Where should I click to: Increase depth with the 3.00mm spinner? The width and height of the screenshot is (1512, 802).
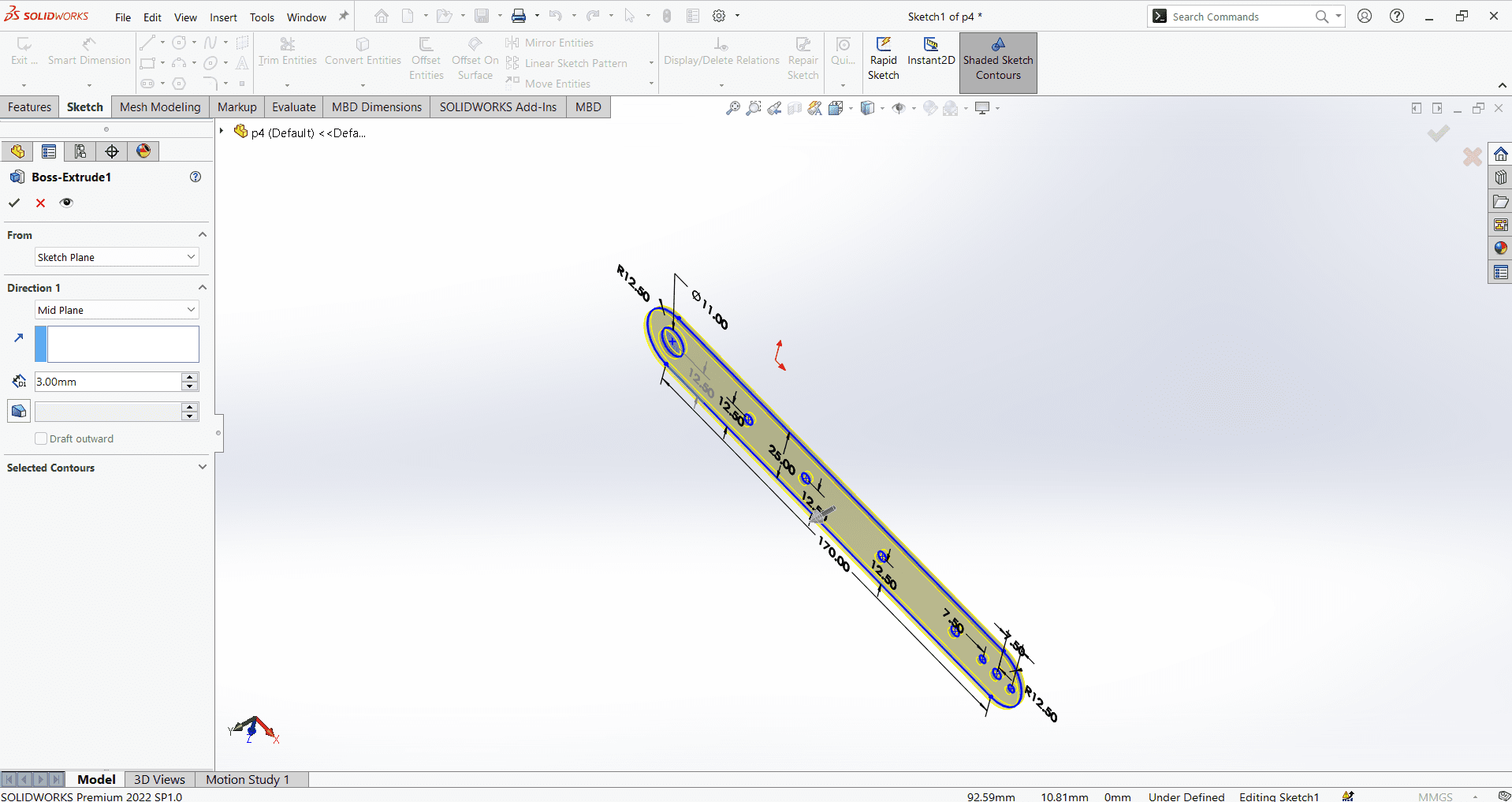[x=189, y=377]
